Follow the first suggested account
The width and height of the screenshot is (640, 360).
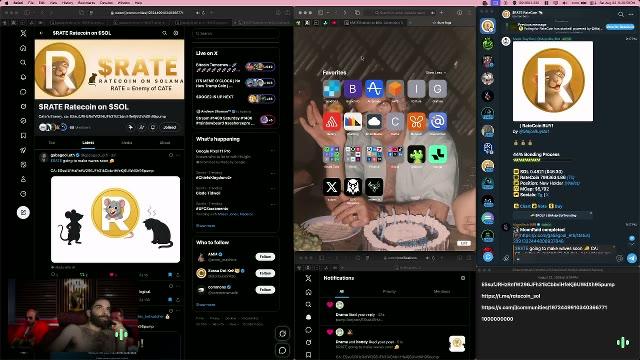[x=265, y=257]
